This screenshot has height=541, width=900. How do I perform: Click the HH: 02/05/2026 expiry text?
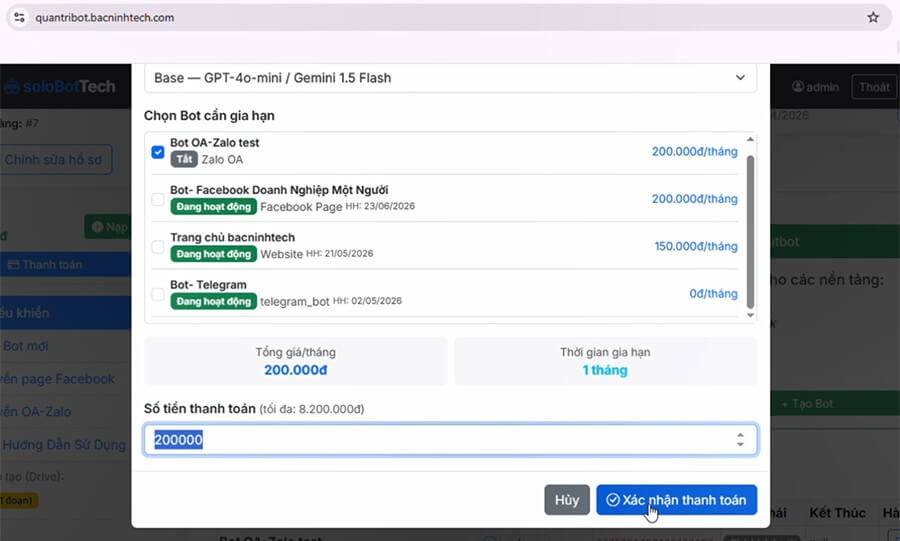[x=367, y=301]
